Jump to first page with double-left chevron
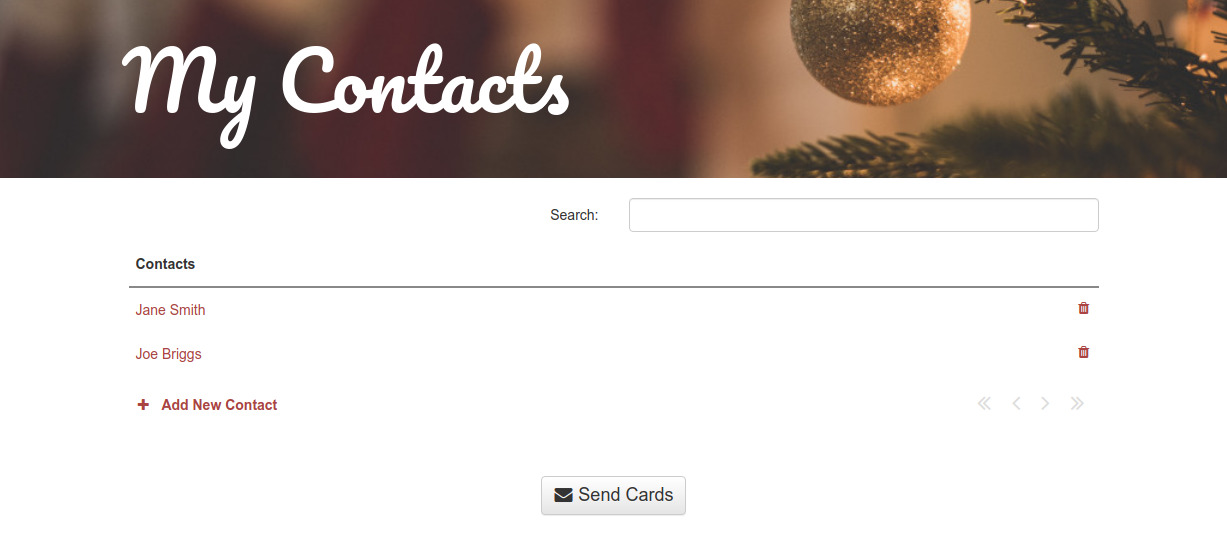The width and height of the screenshot is (1227, 545). [x=984, y=404]
